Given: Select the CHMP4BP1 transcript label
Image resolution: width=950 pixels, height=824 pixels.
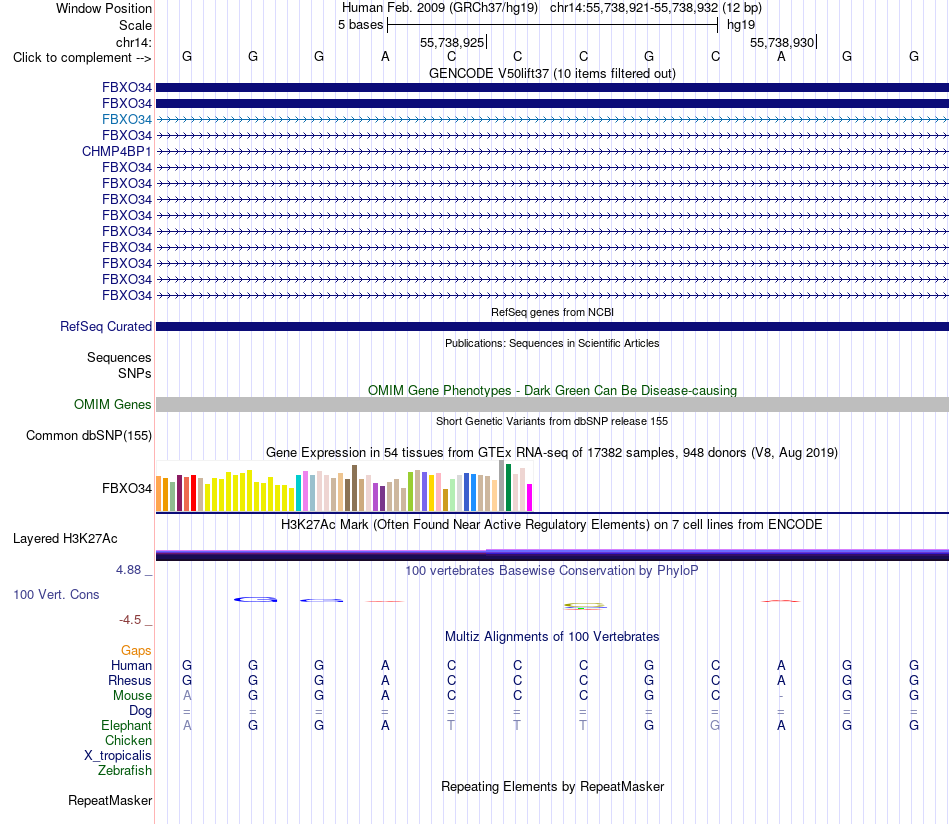Looking at the screenshot, I should coord(117,151).
